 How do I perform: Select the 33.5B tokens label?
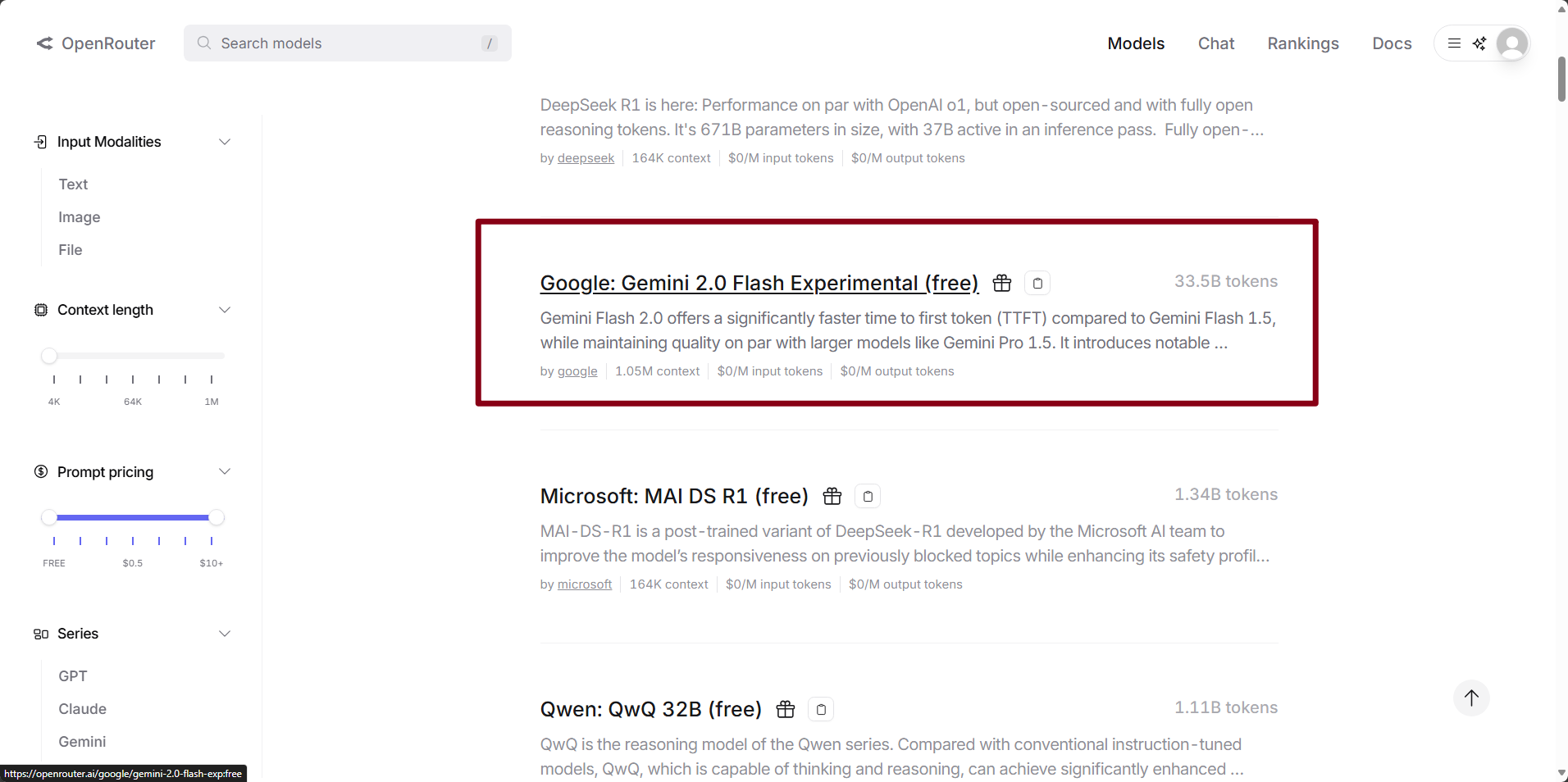pyautogui.click(x=1226, y=281)
